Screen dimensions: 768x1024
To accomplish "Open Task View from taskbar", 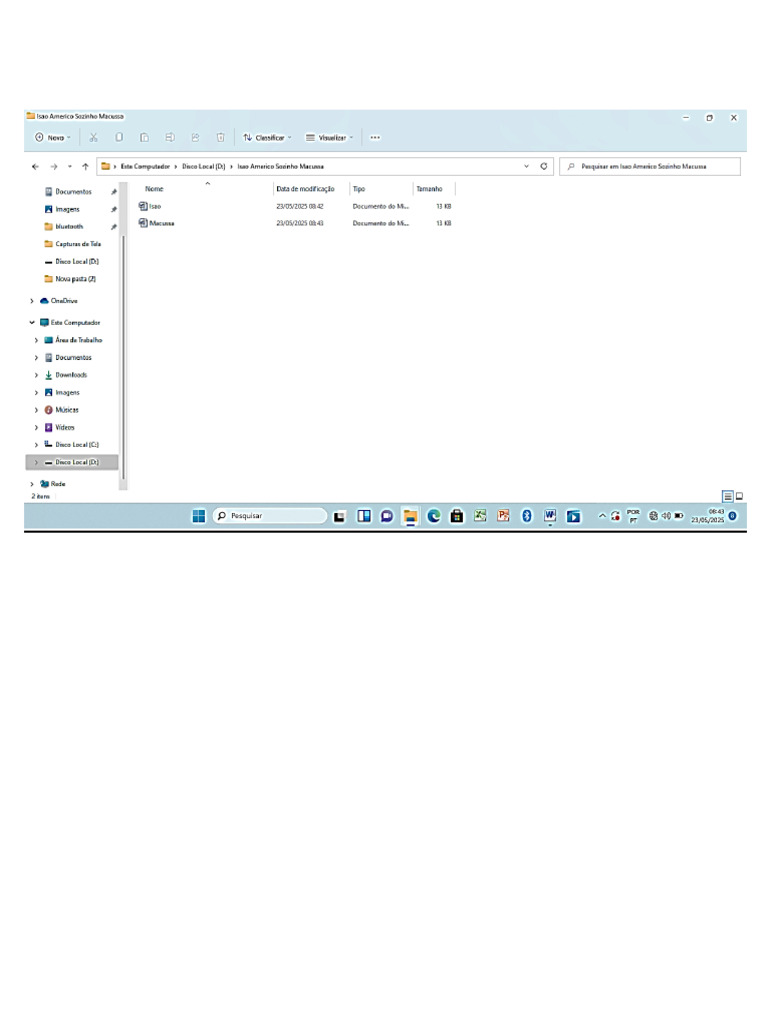I will [x=340, y=517].
